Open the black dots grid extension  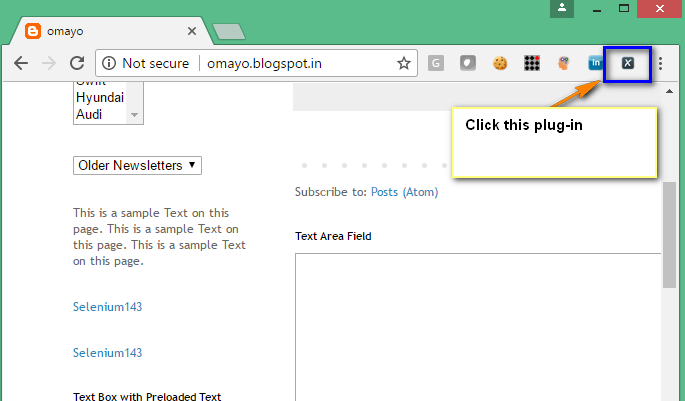[532, 63]
